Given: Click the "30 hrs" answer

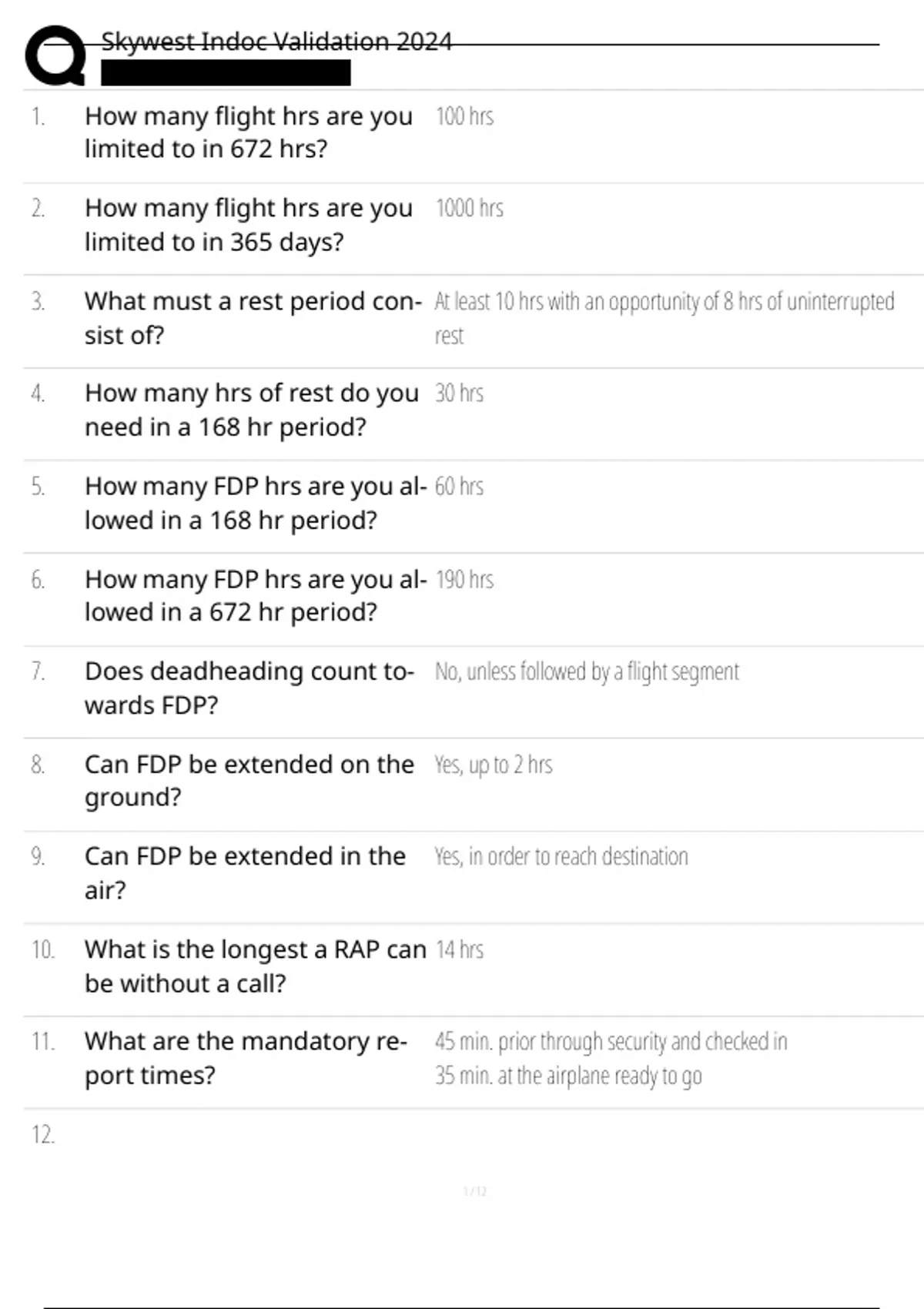Looking at the screenshot, I should coord(459,393).
